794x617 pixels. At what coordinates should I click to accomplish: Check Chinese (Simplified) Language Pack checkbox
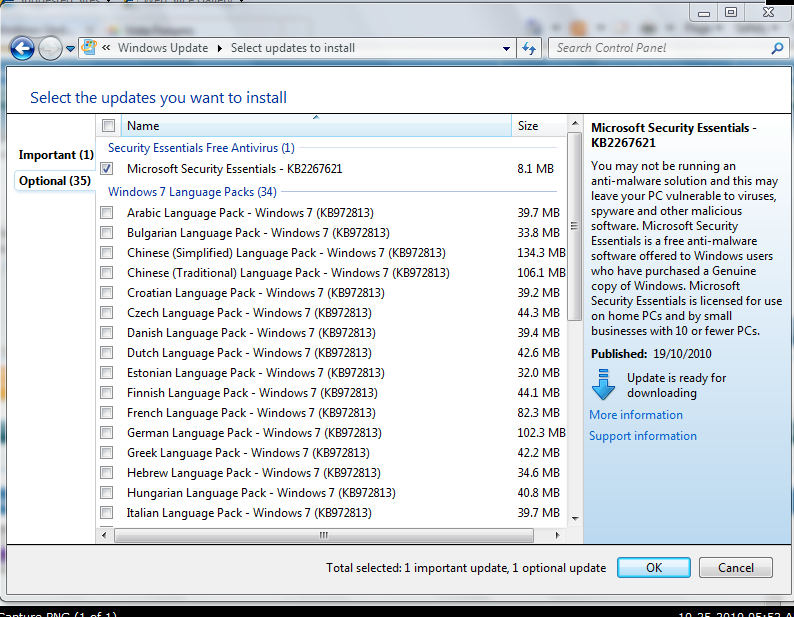tap(107, 252)
